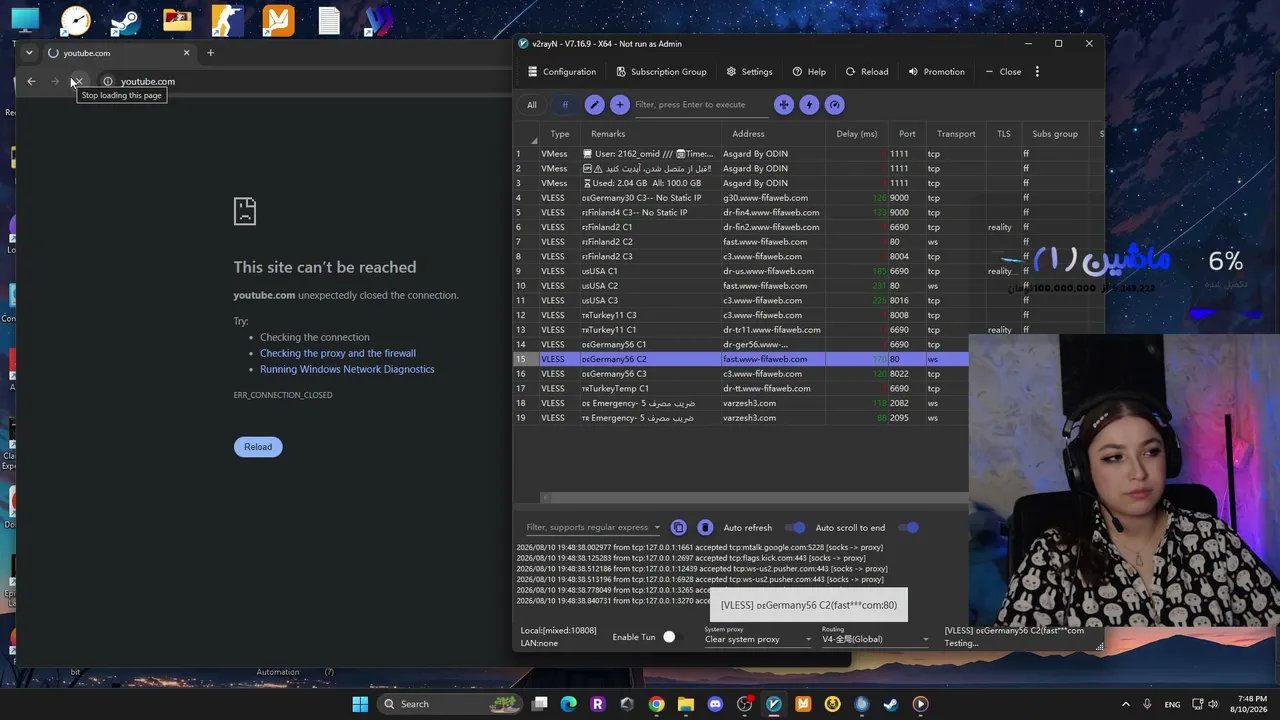
Task: Open the browser tab list chevron
Action: tap(29, 53)
